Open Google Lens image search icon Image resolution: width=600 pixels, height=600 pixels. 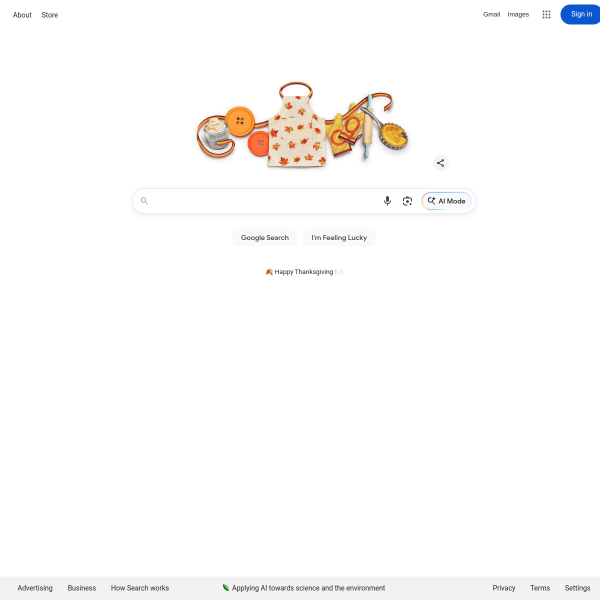[x=407, y=201]
